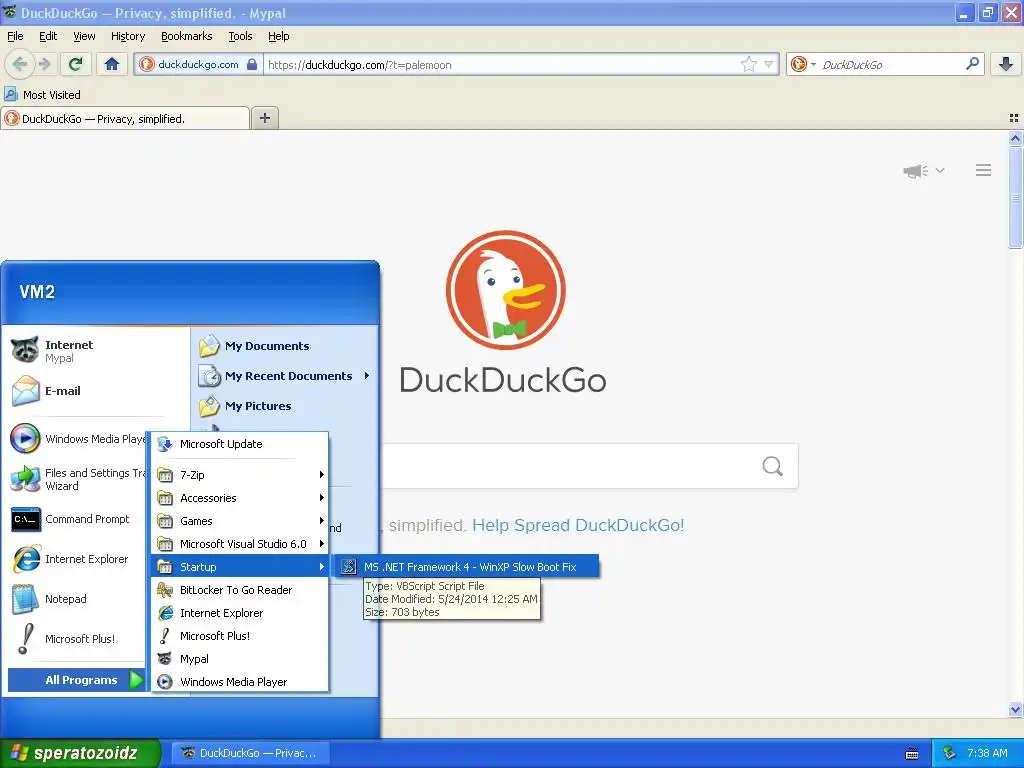
Task: Open the Edit menu
Action: [48, 36]
